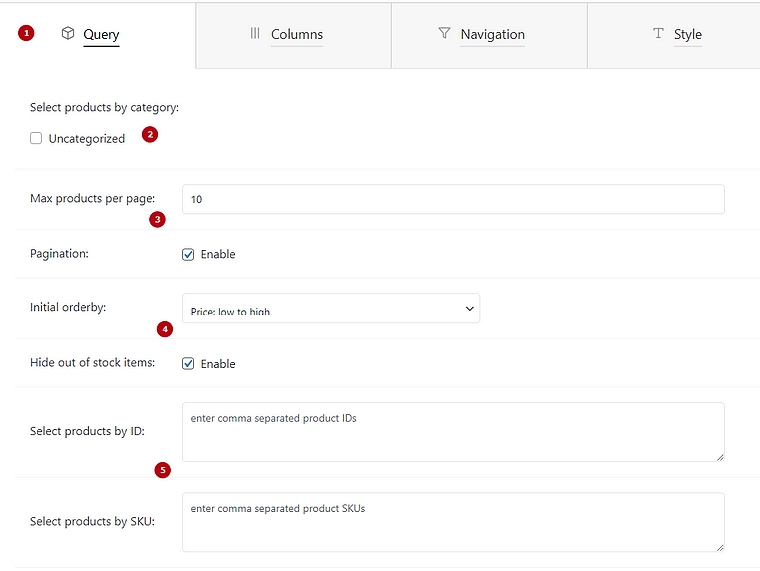Click the columns bars icon

coord(255,33)
